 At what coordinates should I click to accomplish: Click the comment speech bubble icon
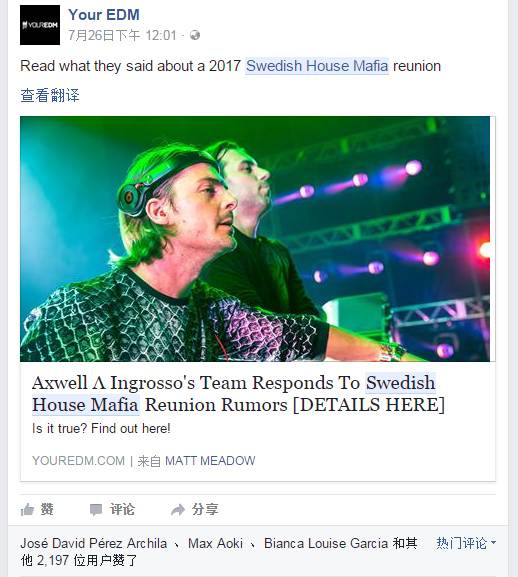pyautogui.click(x=96, y=510)
